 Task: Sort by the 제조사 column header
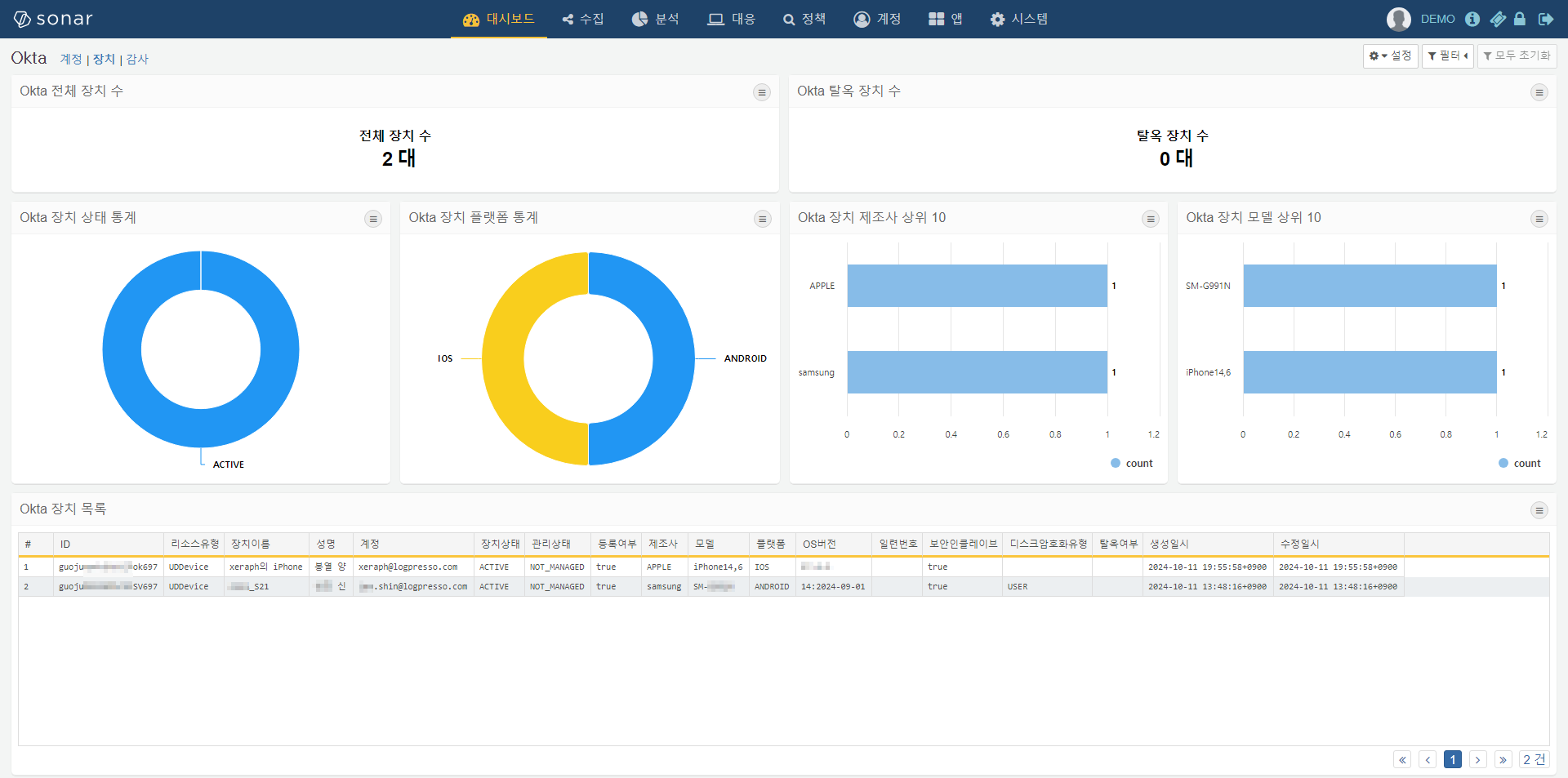(665, 544)
